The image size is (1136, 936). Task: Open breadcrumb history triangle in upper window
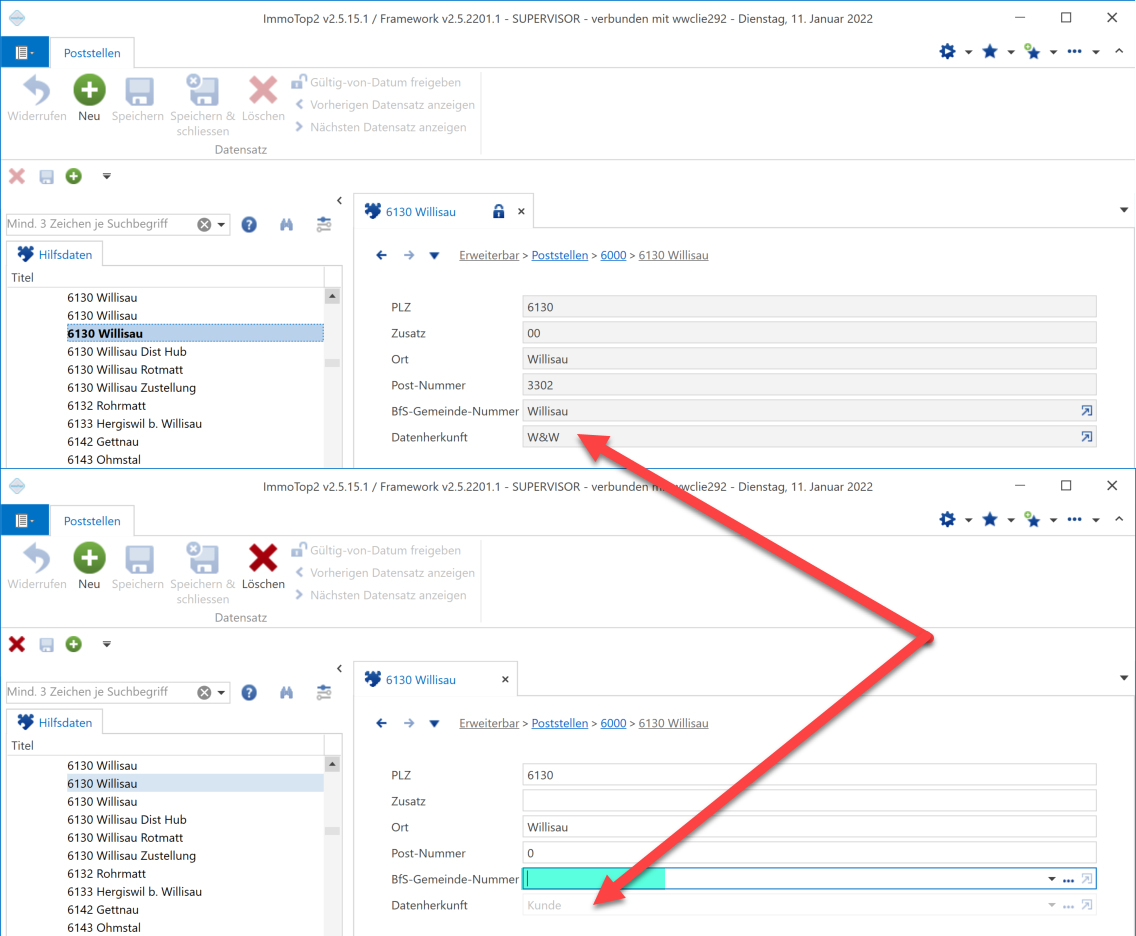[434, 255]
